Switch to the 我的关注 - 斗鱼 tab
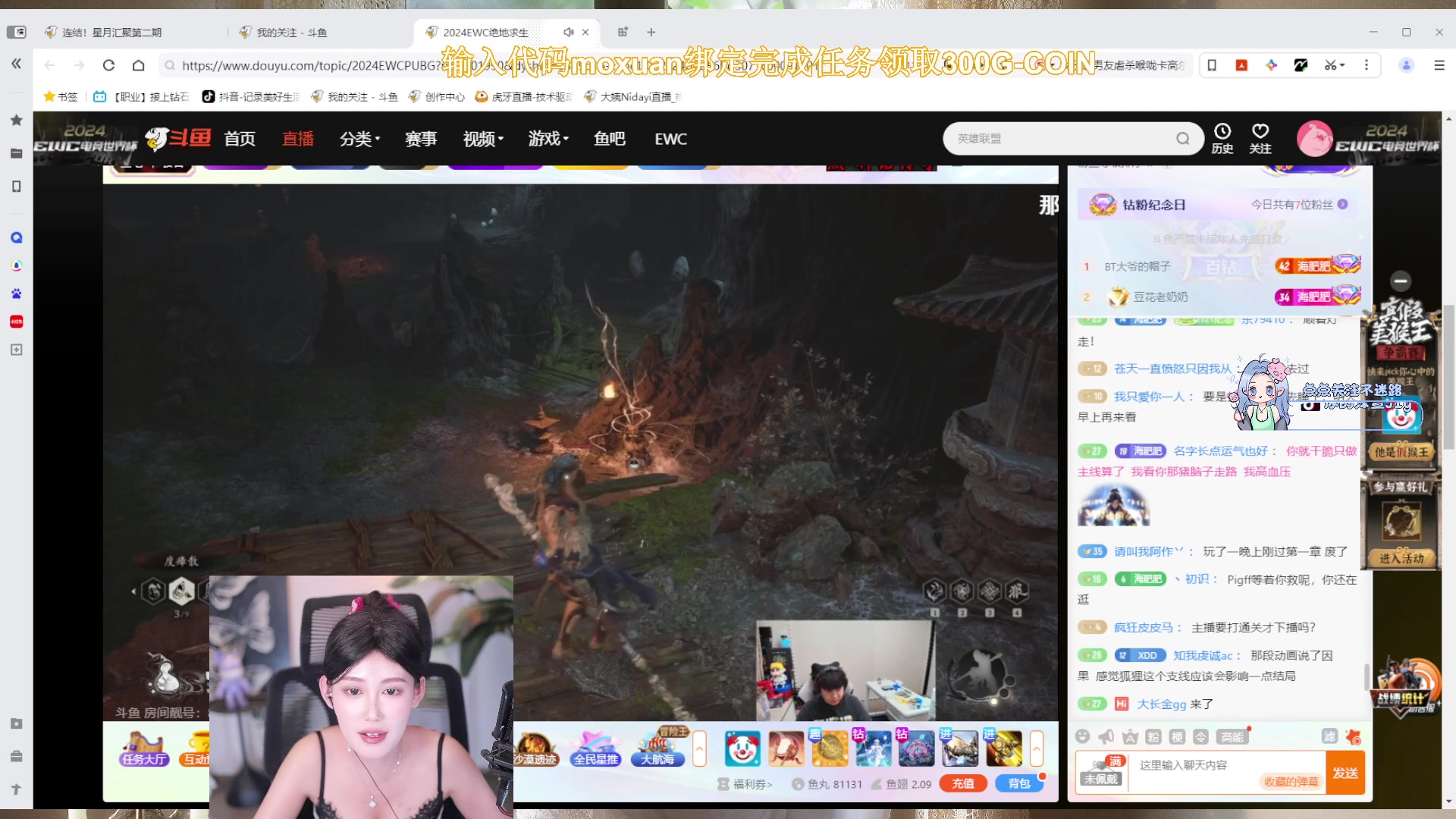 pyautogui.click(x=291, y=33)
